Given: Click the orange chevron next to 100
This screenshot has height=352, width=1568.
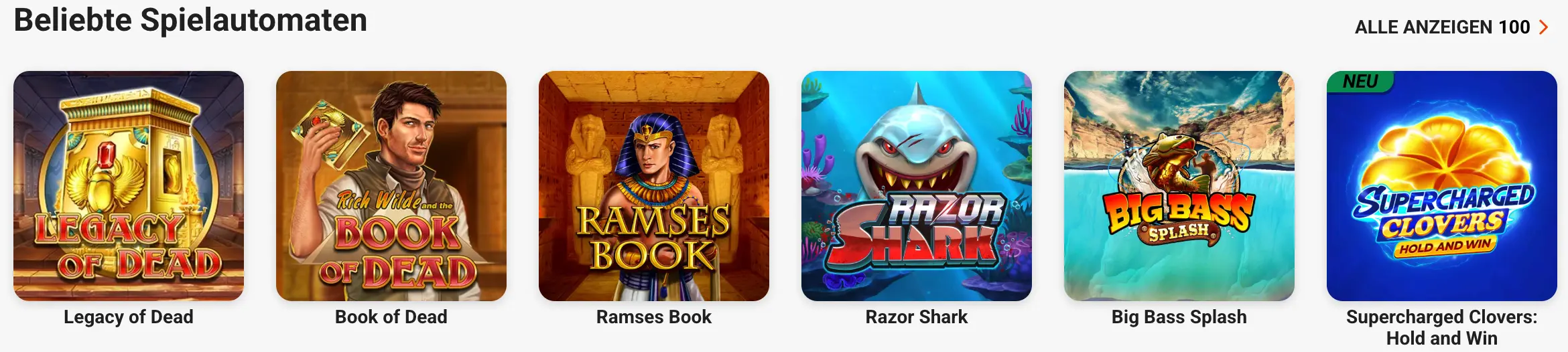Looking at the screenshot, I should point(1544,27).
